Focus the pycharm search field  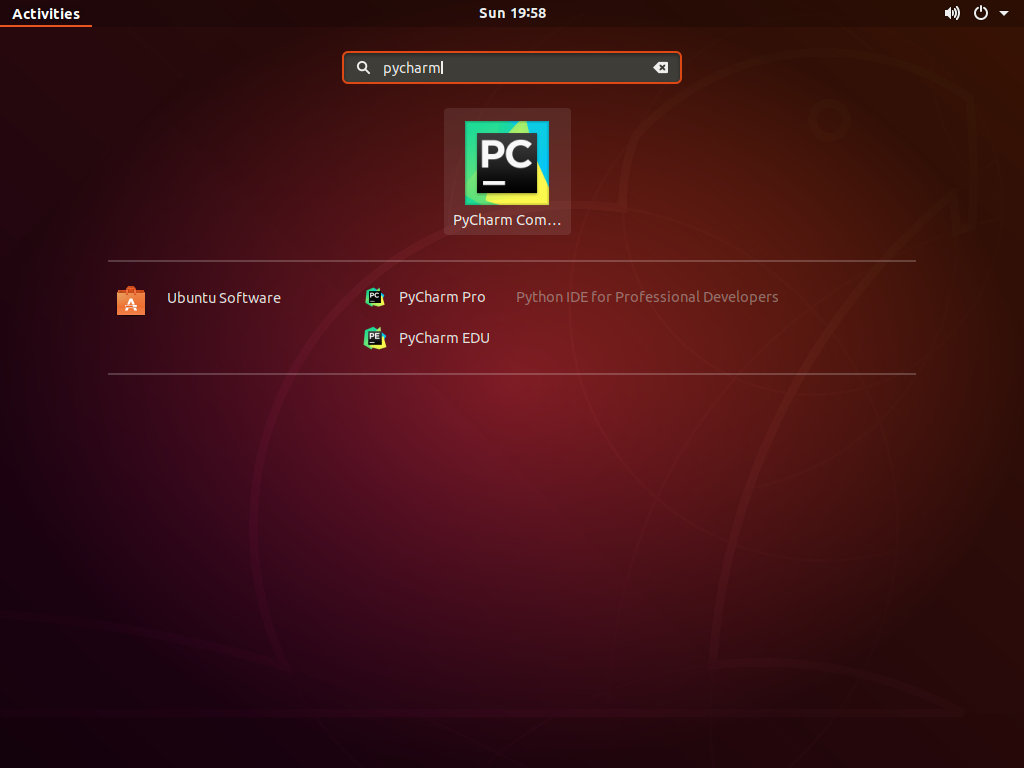point(511,67)
